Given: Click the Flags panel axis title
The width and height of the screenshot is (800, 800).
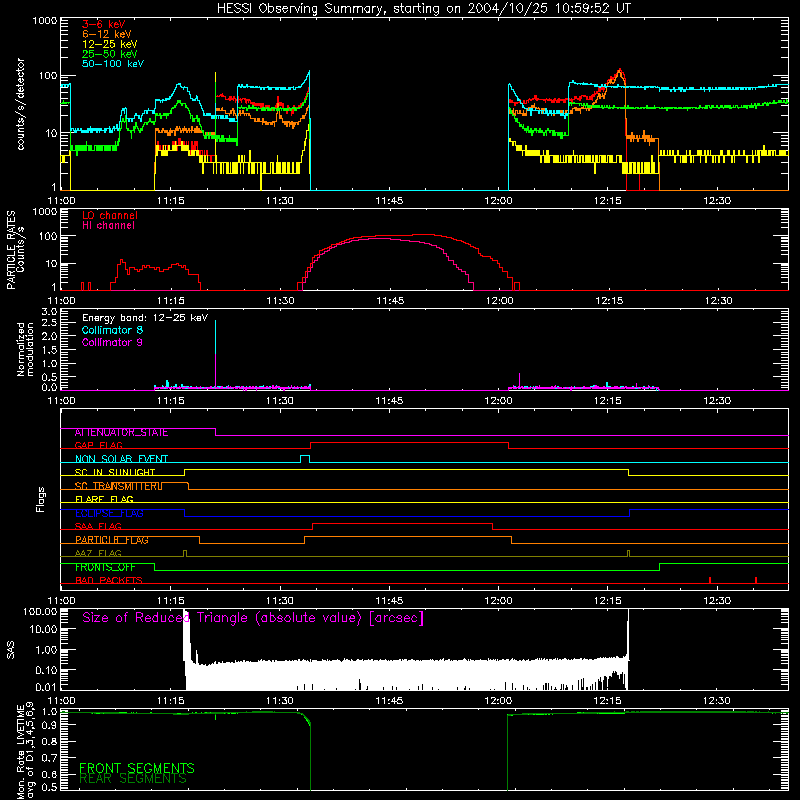Looking at the screenshot, I should point(41,499).
